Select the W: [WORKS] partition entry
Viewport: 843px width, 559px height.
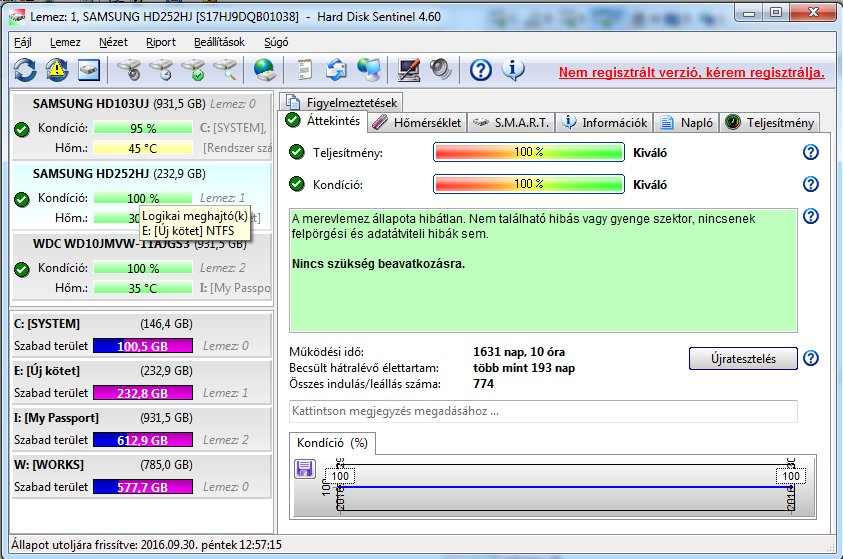tap(141, 475)
